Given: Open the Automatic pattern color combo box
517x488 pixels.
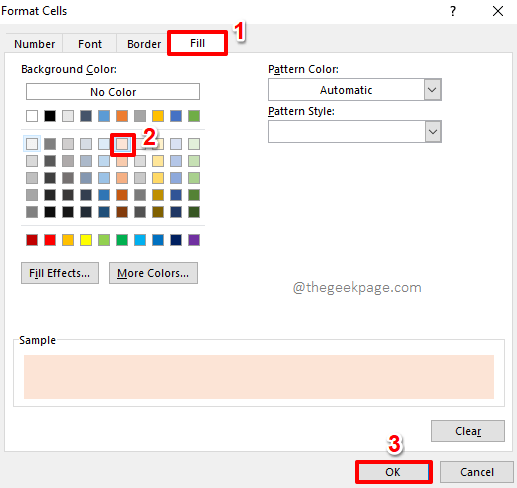Looking at the screenshot, I should click(355, 90).
